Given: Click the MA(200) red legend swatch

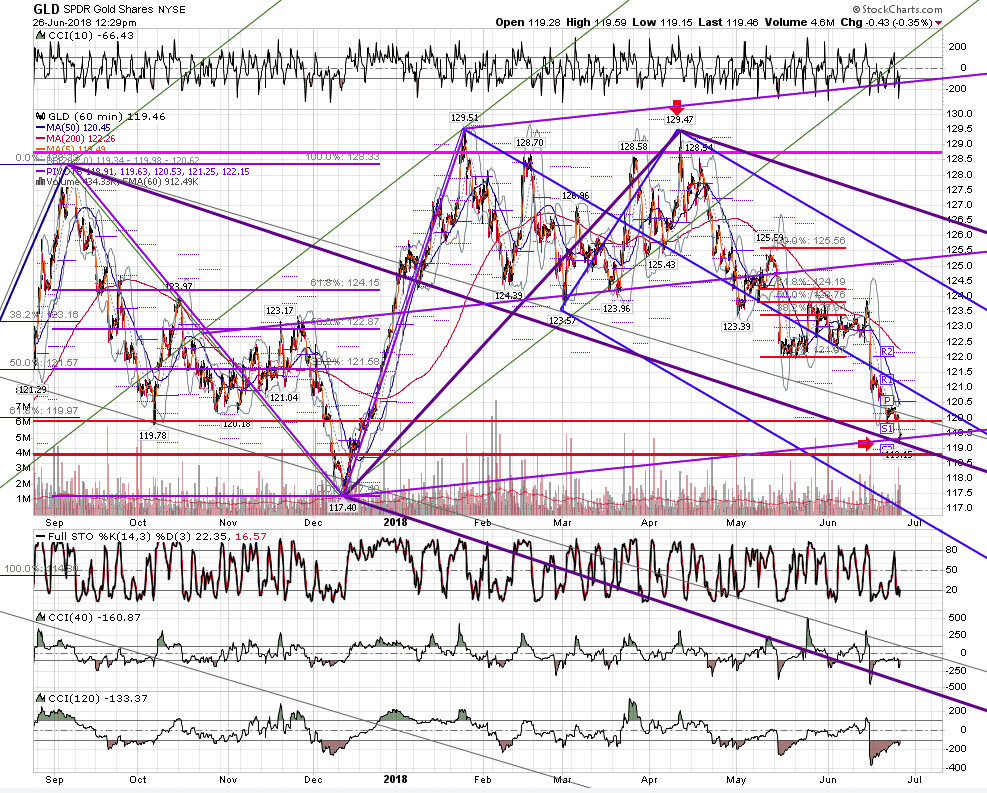Looking at the screenshot, I should tap(41, 138).
